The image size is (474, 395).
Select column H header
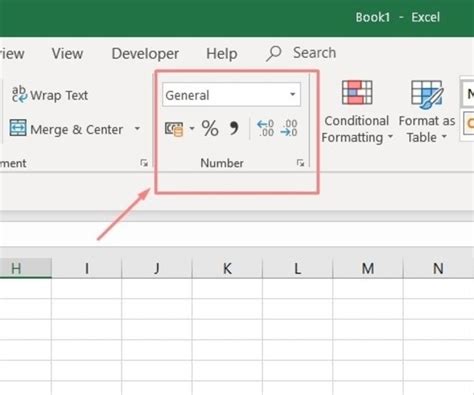(x=26, y=268)
